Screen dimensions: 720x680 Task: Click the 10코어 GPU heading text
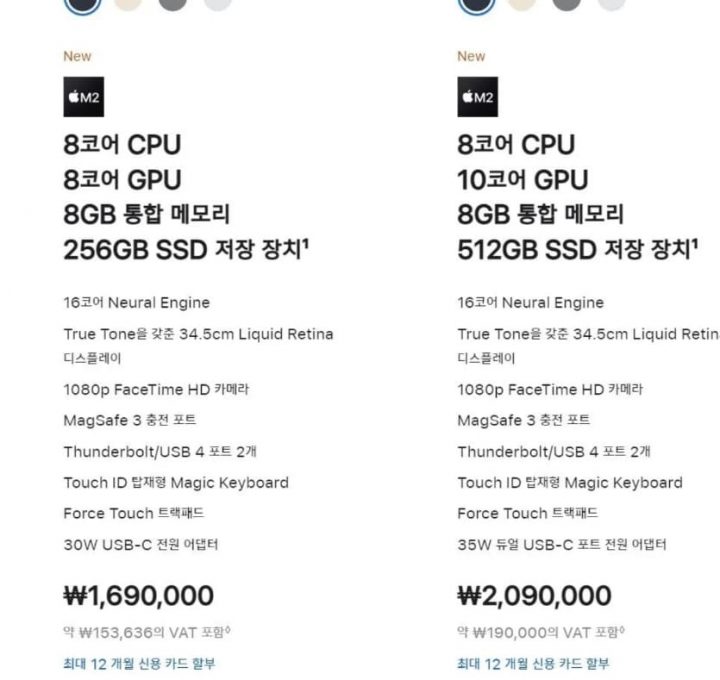pos(523,180)
